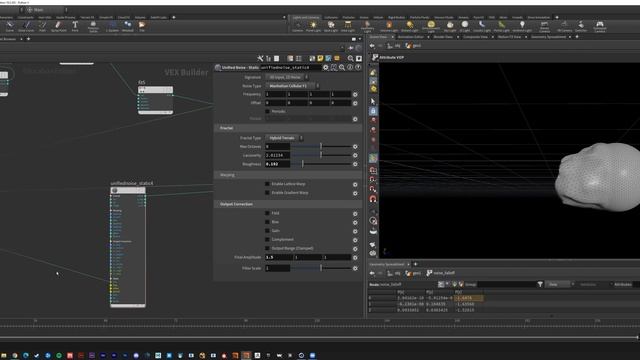Open the Frequency parameter gear menu
Image resolution: width=640 pixels, height=360 pixels.
355,94
